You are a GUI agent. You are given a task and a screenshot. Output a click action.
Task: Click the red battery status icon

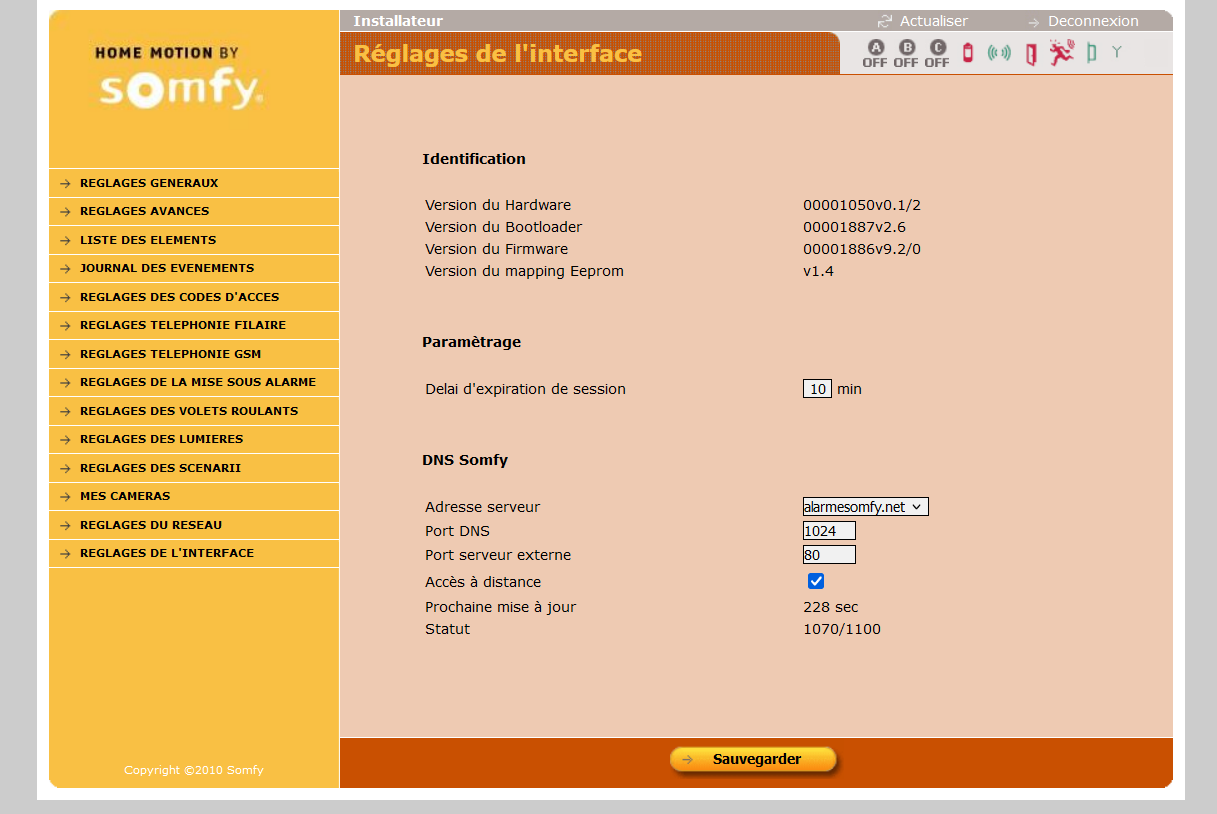click(968, 53)
